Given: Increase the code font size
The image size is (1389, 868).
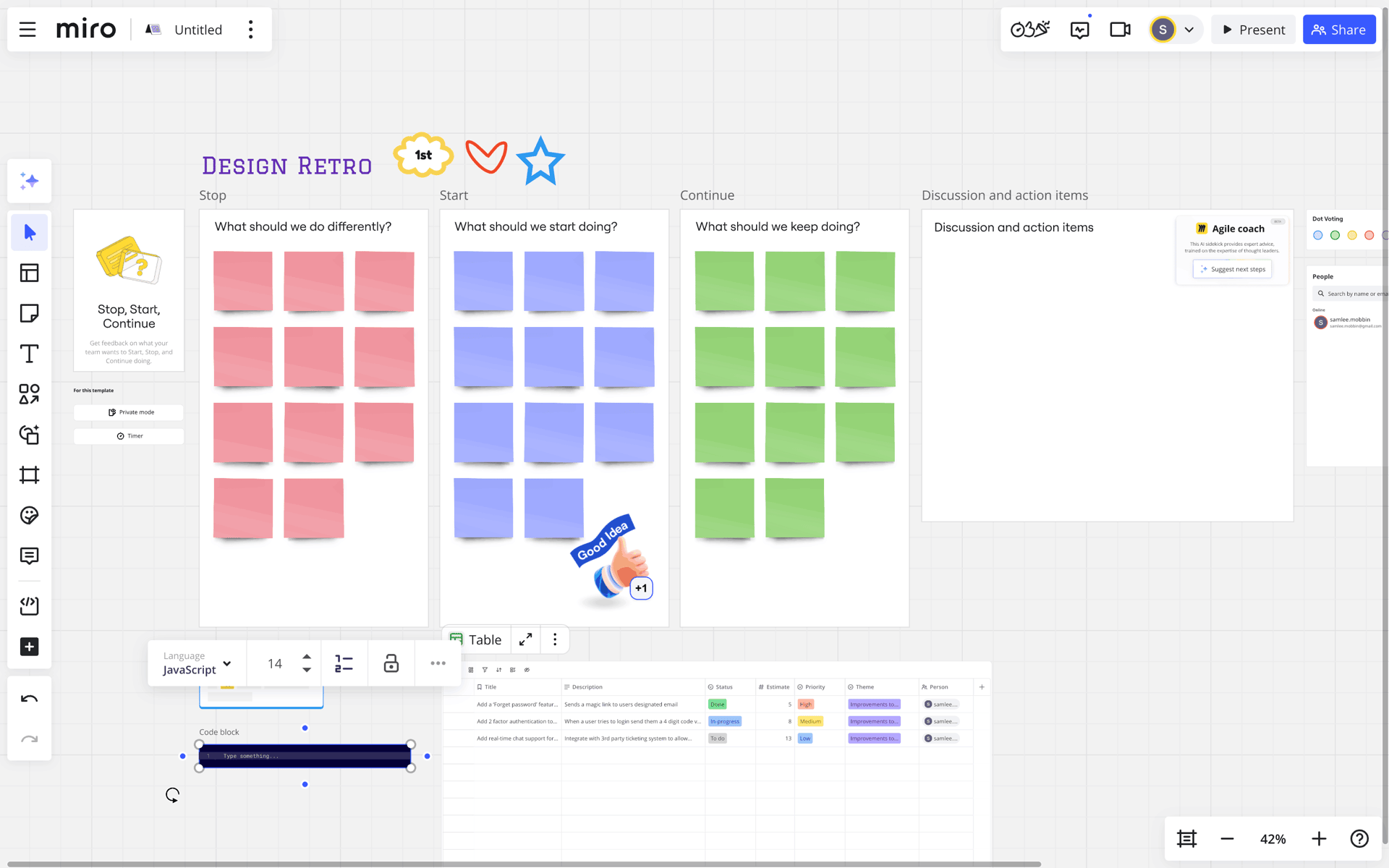Looking at the screenshot, I should pos(307,656).
